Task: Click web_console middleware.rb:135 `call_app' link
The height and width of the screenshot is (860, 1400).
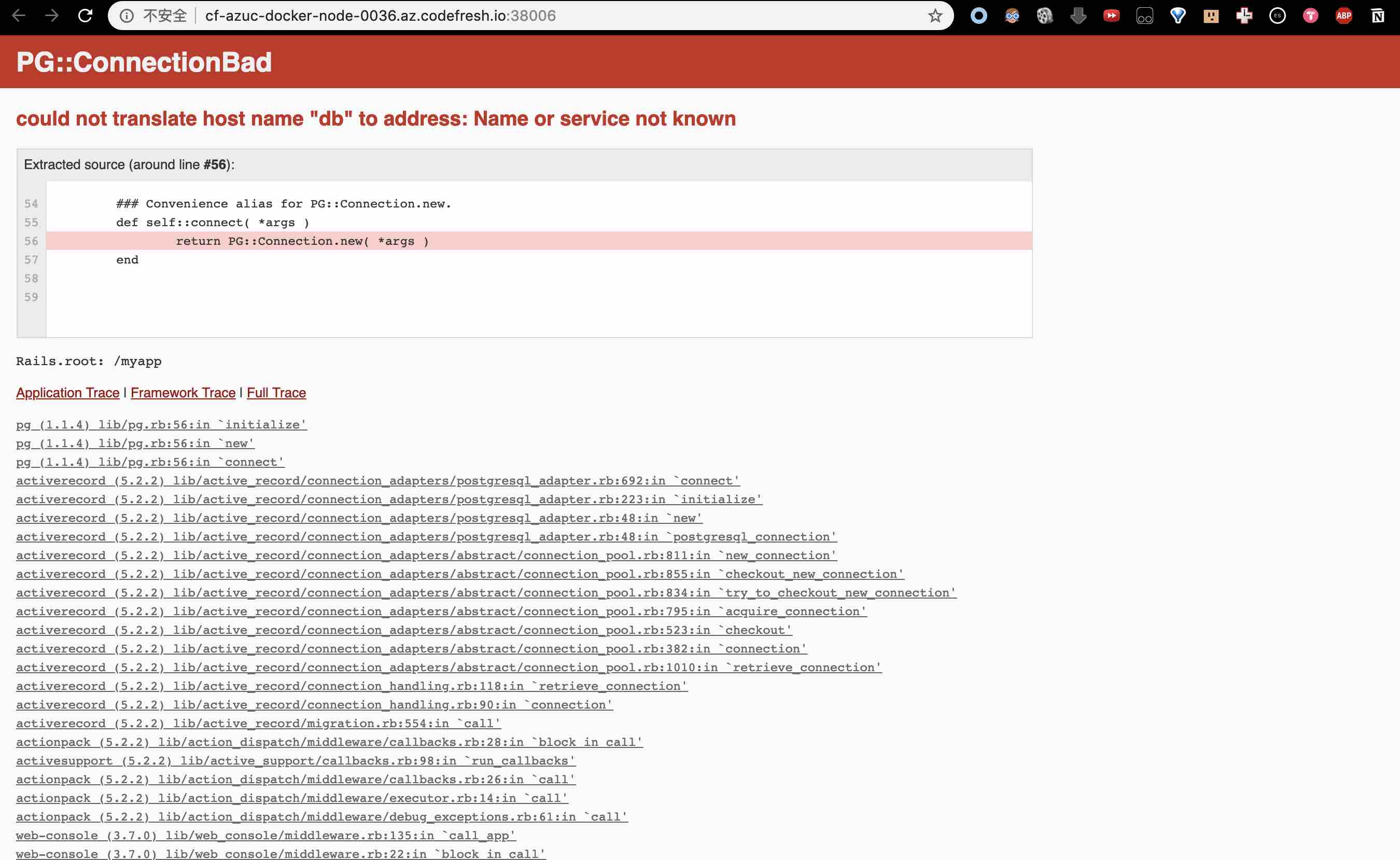Action: [265, 836]
